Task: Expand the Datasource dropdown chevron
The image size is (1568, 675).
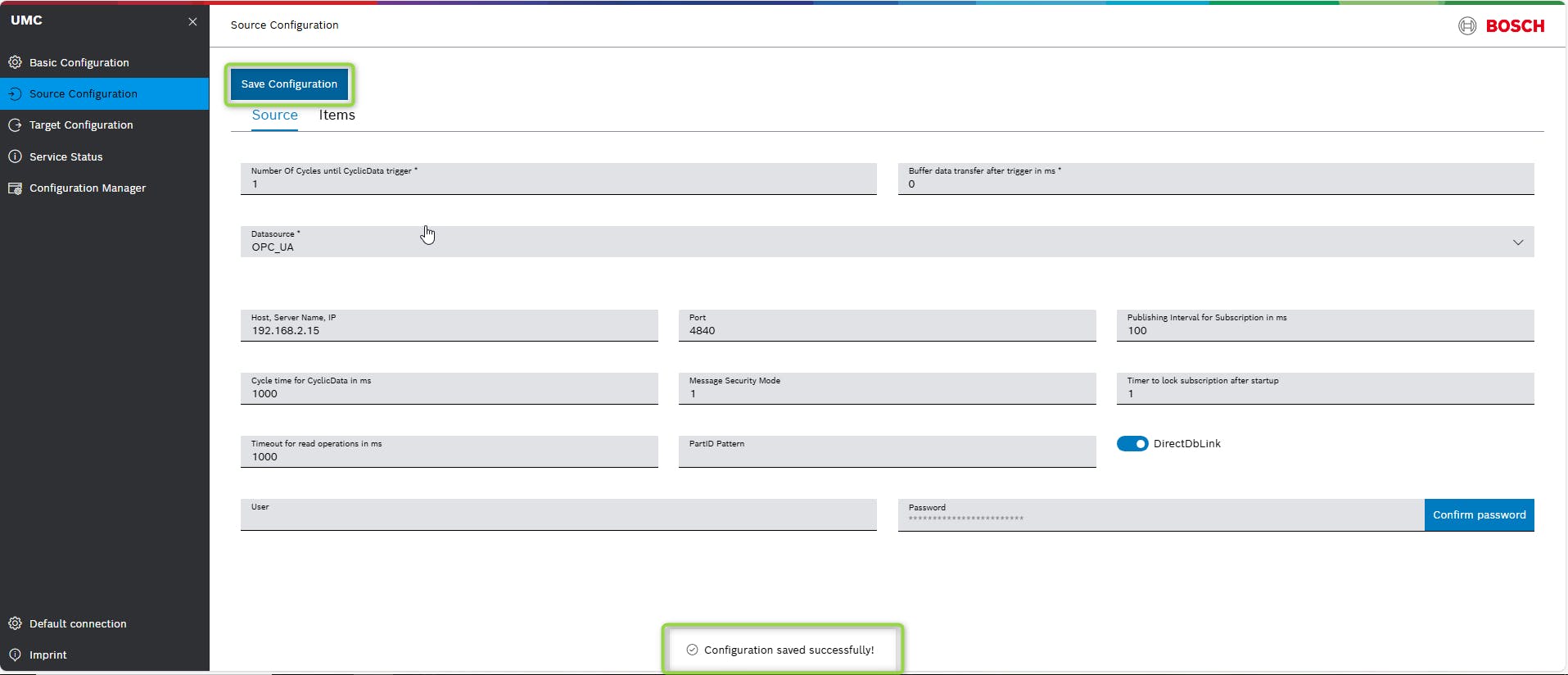Action: pyautogui.click(x=1517, y=242)
